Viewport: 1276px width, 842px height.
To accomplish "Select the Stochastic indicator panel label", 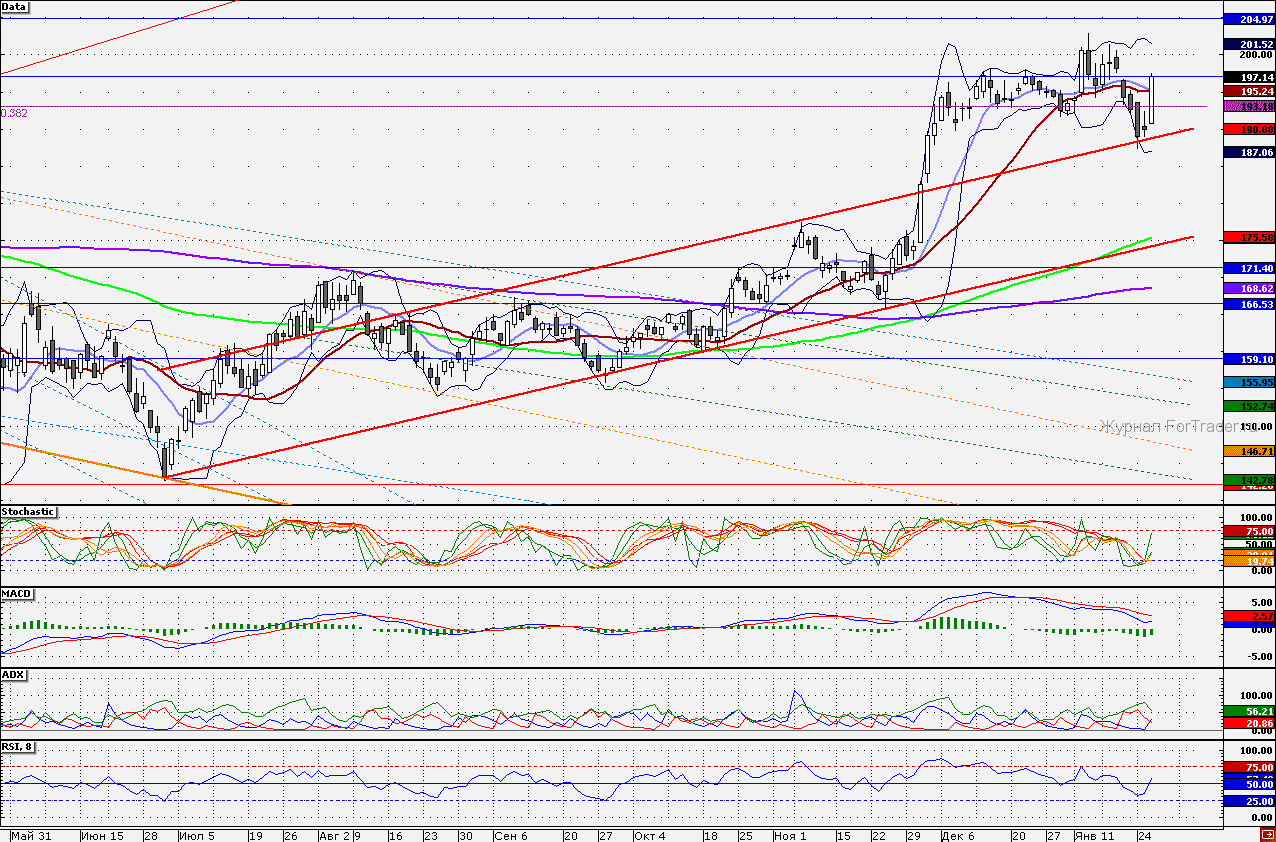I will point(26,512).
